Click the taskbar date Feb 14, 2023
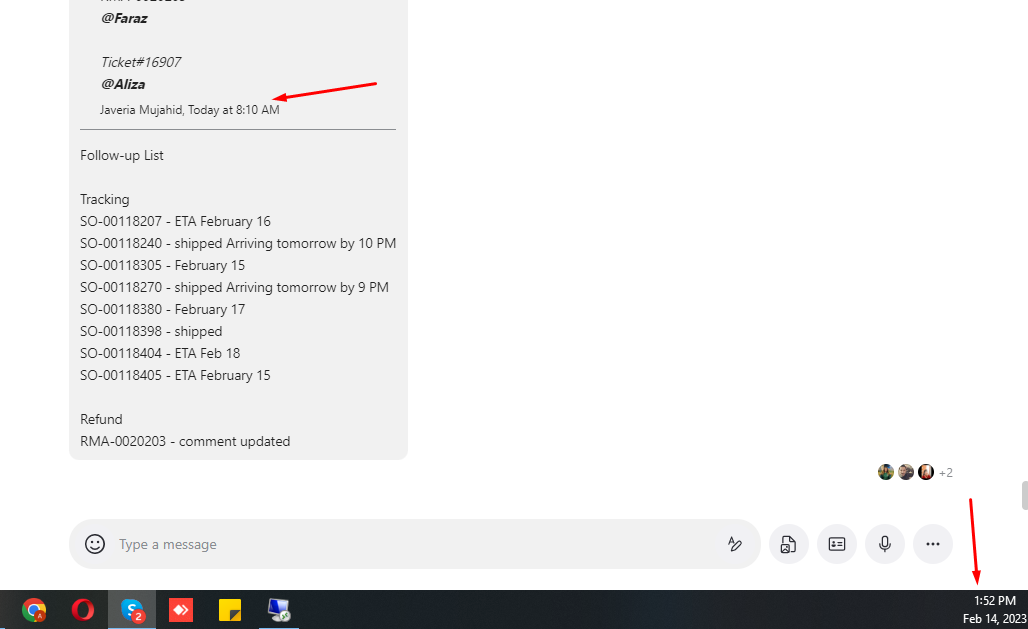1028x629 pixels. click(995, 619)
